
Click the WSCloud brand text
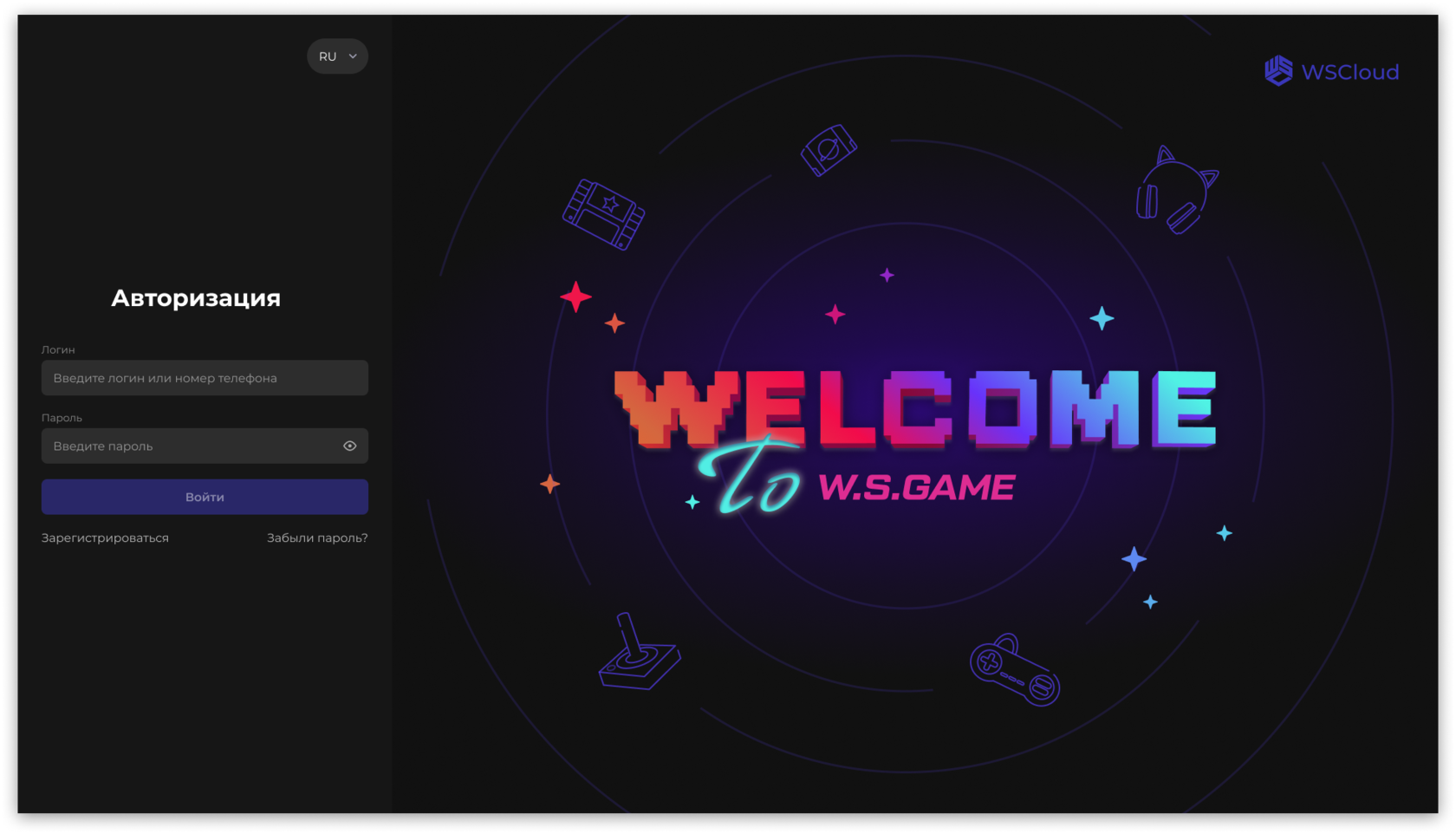pyautogui.click(x=1350, y=72)
